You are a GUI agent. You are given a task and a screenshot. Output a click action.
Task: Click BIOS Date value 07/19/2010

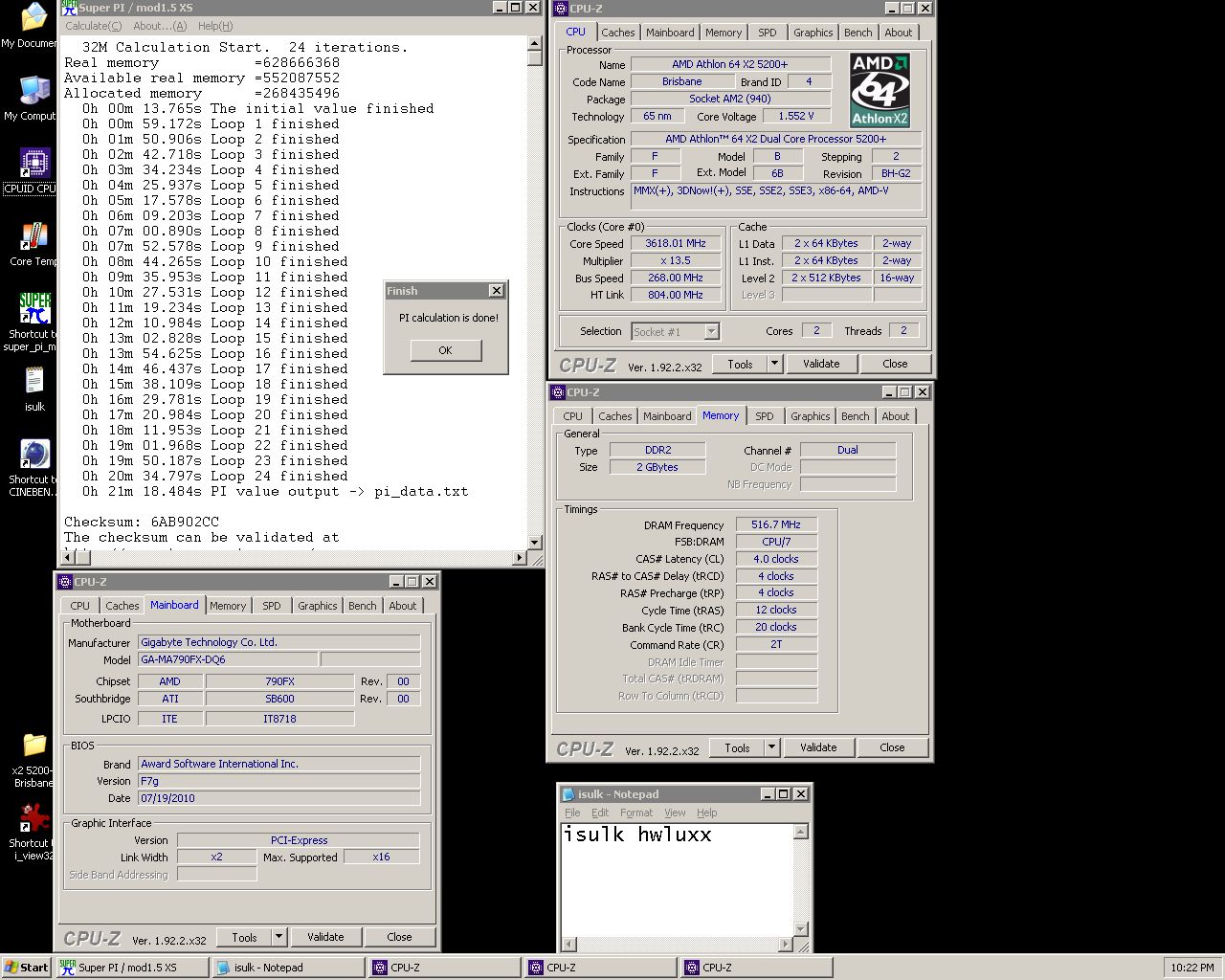pos(279,798)
